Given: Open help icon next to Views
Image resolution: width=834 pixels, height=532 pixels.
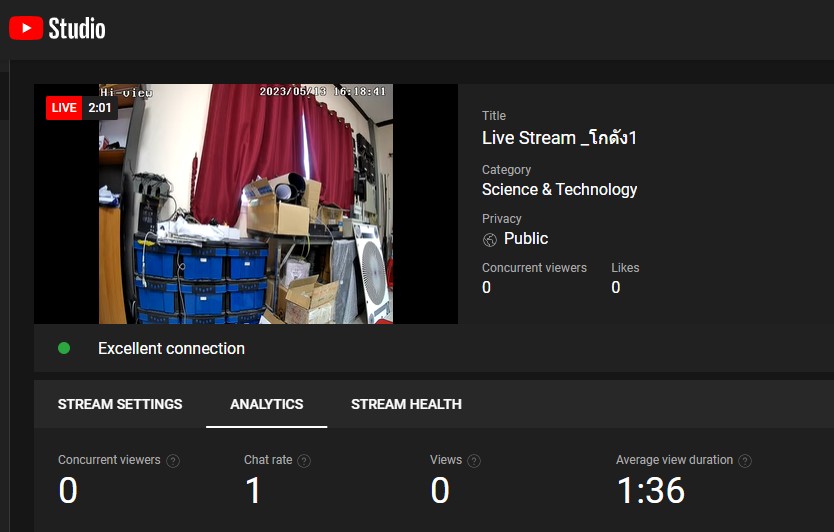Looking at the screenshot, I should pyautogui.click(x=474, y=461).
